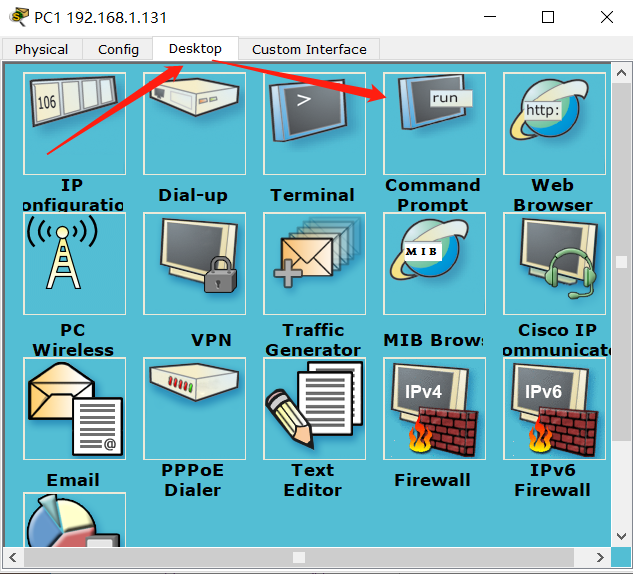Click the 'Traffic Generator' label text
Image resolution: width=633 pixels, height=574 pixels.
coord(313,340)
